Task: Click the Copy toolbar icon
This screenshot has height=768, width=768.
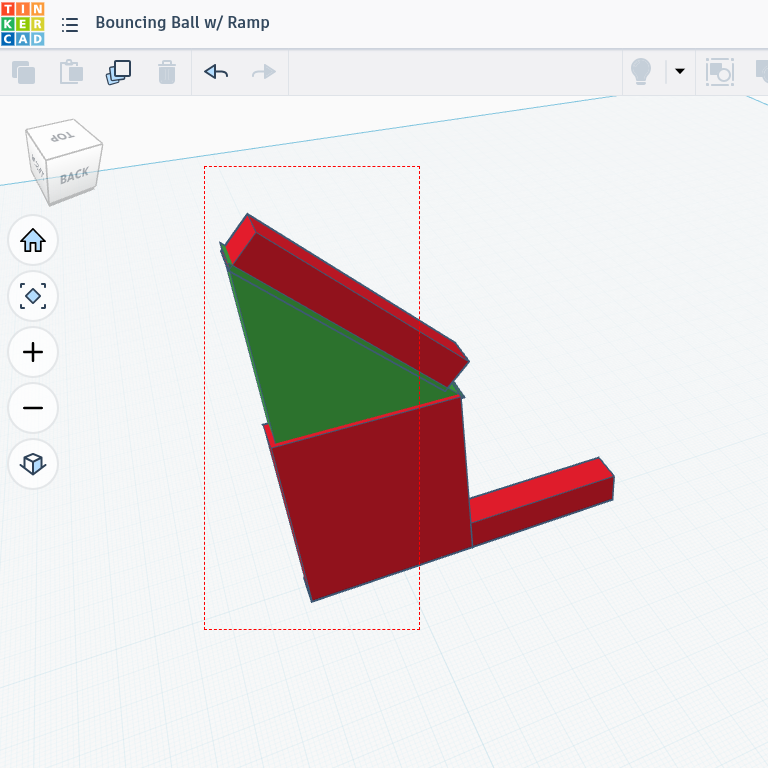Action: (x=24, y=72)
